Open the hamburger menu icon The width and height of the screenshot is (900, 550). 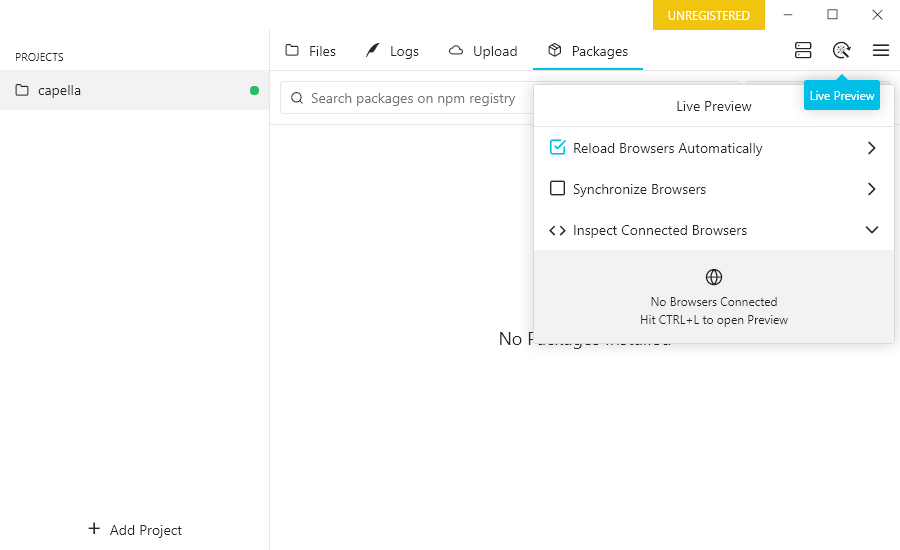coord(880,50)
